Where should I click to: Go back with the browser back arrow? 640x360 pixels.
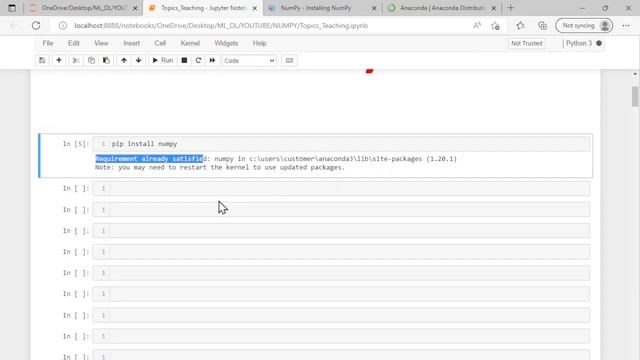13,26
